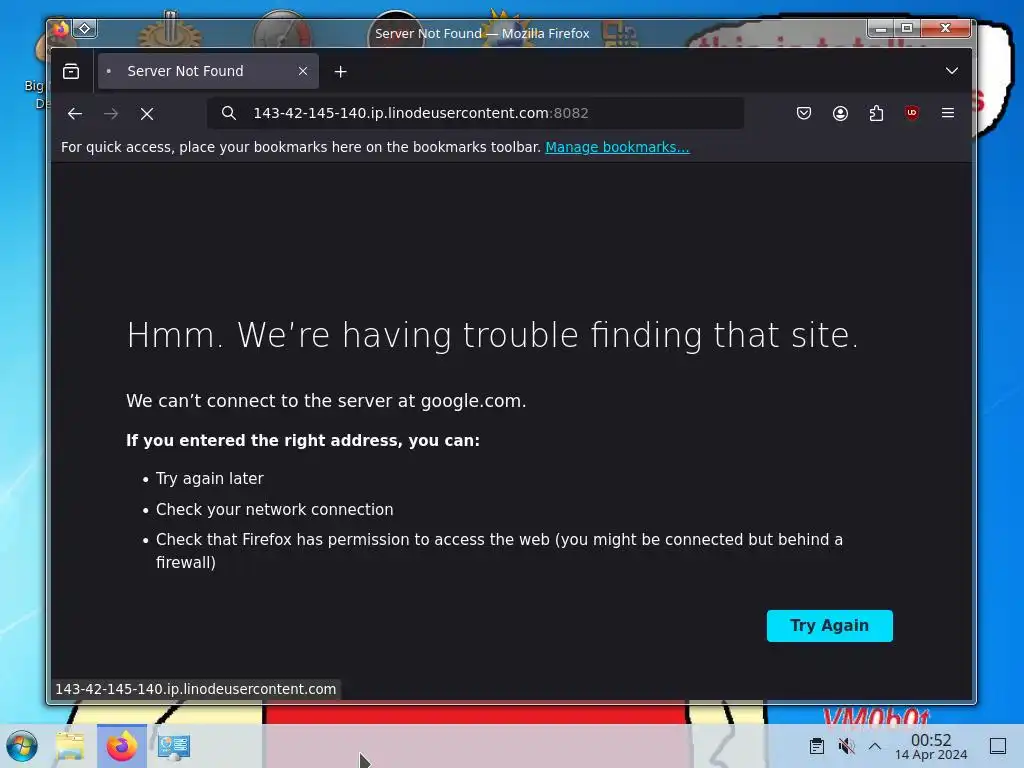
Task: Click the search magnifier in address bar
Action: pyautogui.click(x=229, y=113)
